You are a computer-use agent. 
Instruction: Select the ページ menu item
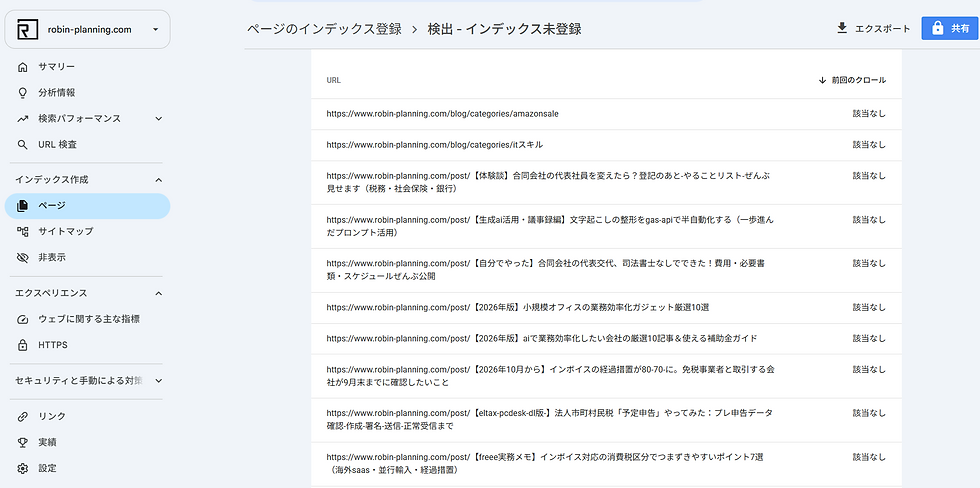88,206
